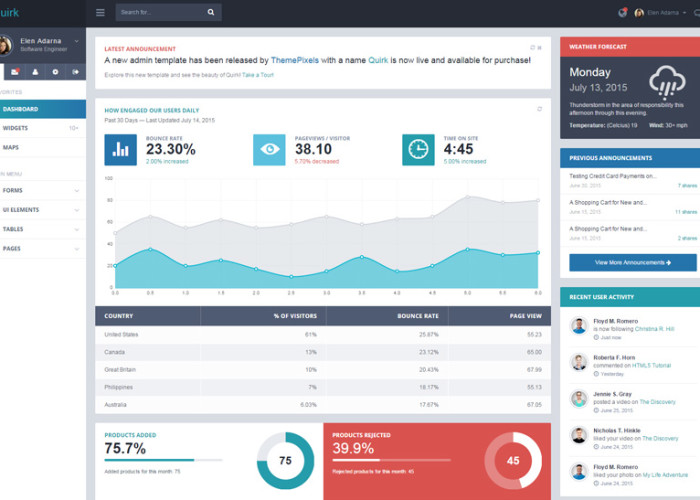
Task: Expand the sidebar profile chevron
Action: pos(76,41)
